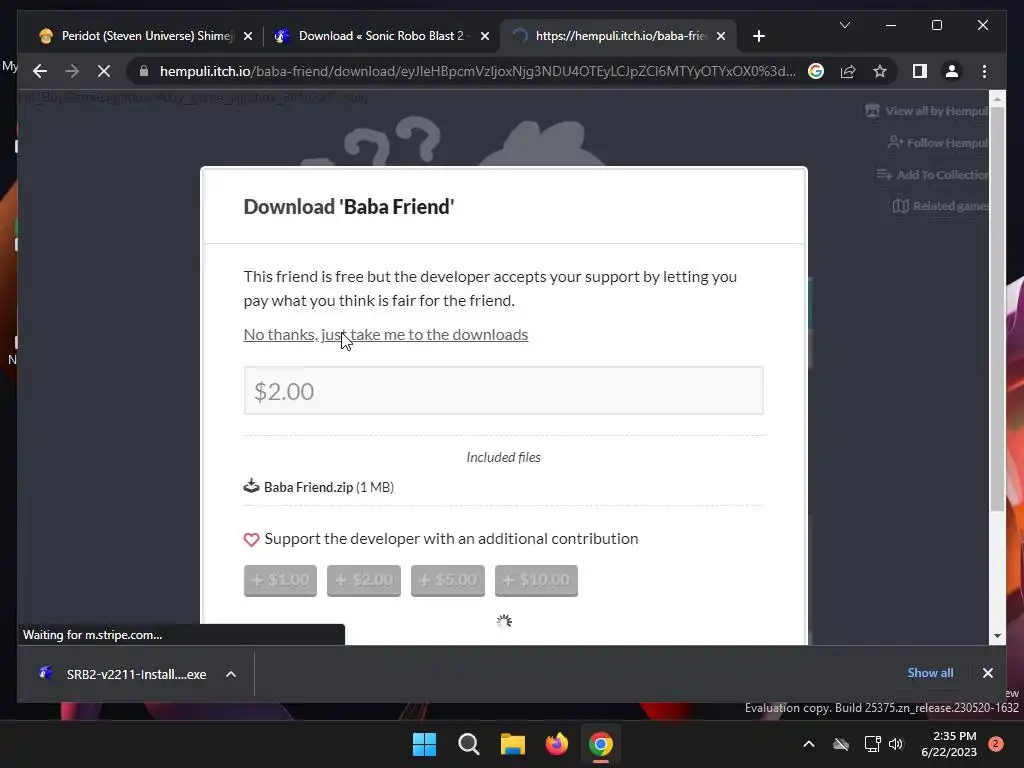Add $10.00 contribution

pos(536,581)
